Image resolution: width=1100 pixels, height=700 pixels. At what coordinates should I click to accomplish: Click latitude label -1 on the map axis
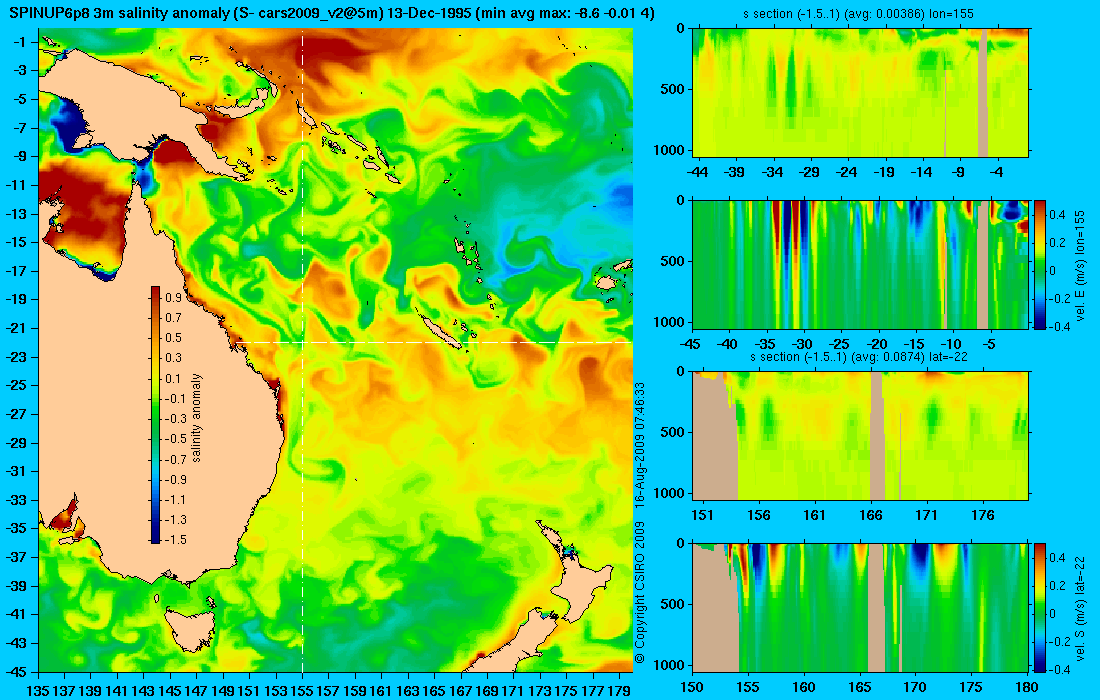click(20, 42)
